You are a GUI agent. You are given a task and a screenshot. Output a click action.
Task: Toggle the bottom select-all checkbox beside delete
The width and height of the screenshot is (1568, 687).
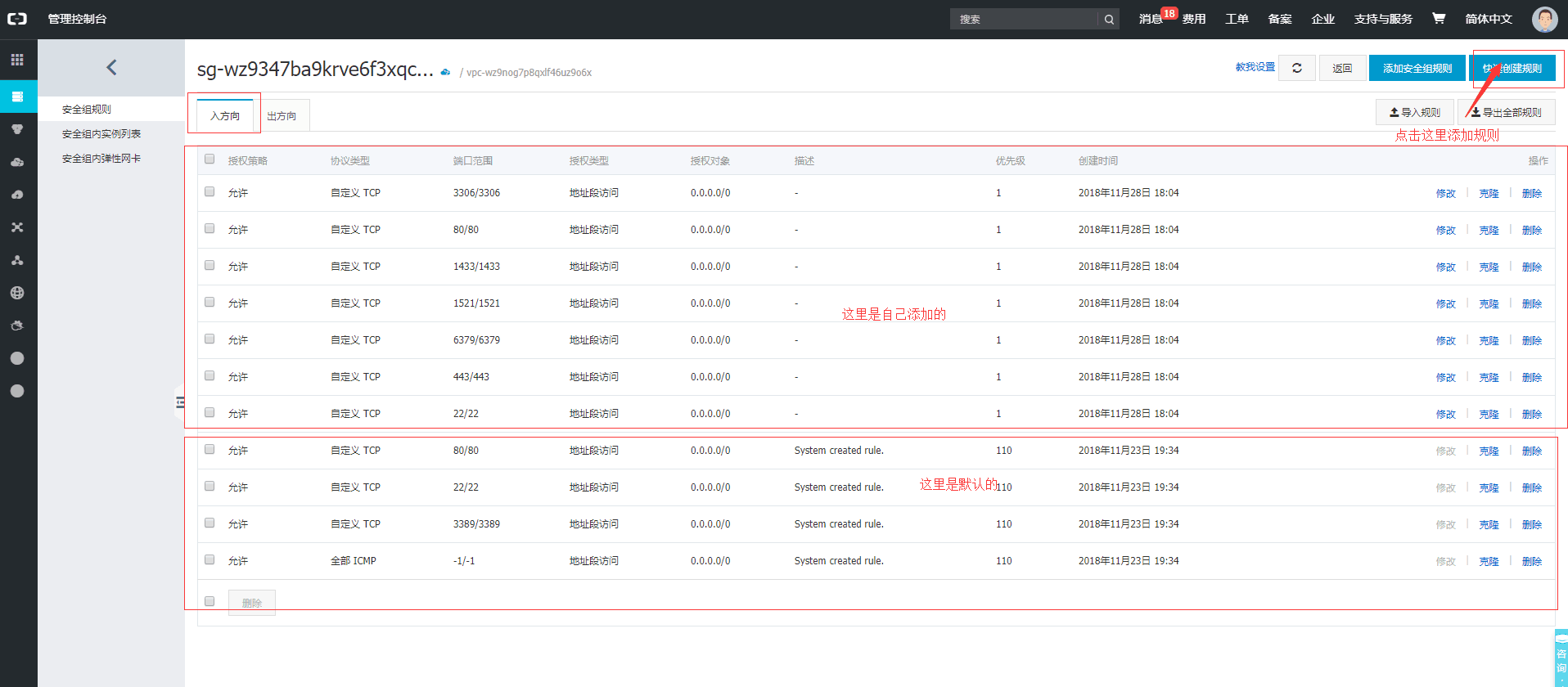(210, 602)
